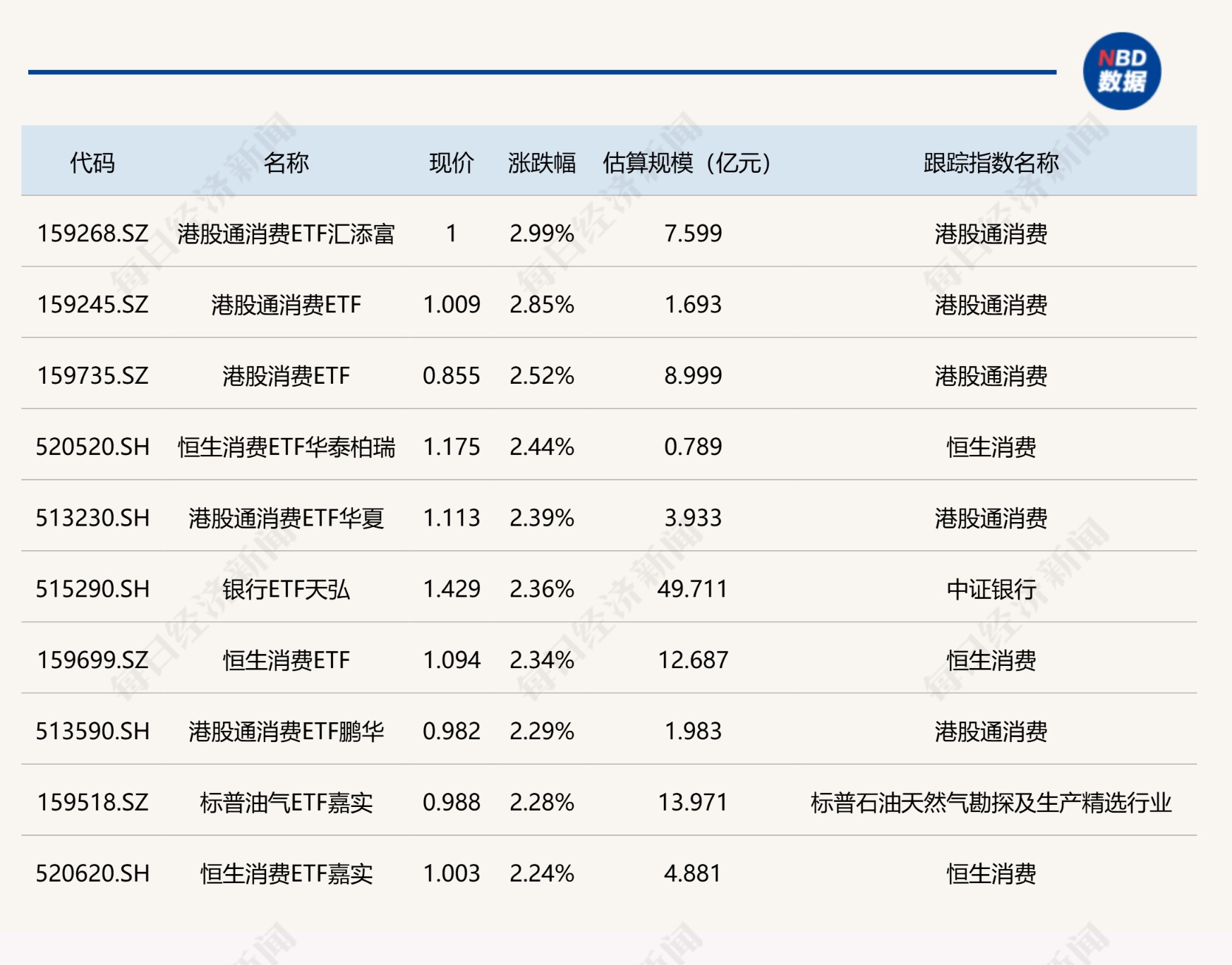Click the 49.711 scale value
The width and height of the screenshot is (1232, 965).
tap(693, 589)
